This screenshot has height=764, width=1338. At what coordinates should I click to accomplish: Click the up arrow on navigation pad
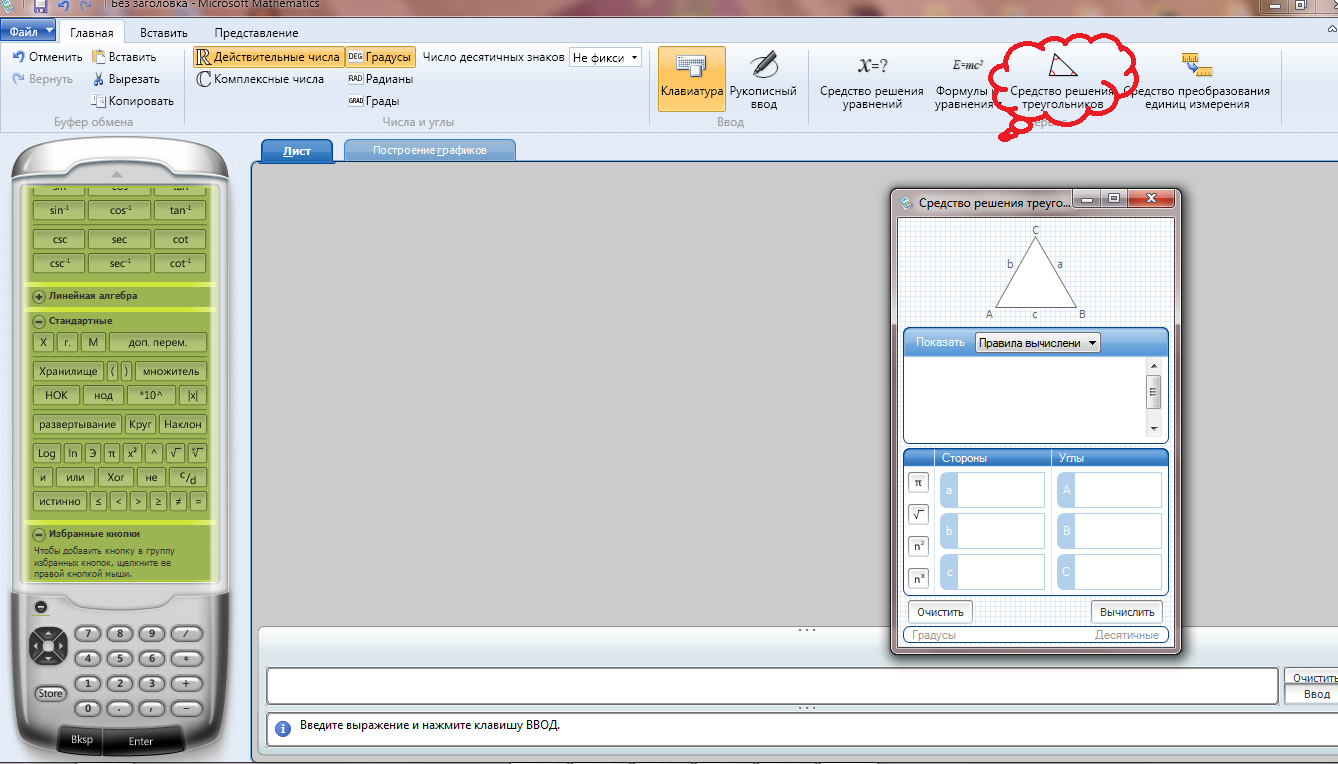pyautogui.click(x=48, y=634)
